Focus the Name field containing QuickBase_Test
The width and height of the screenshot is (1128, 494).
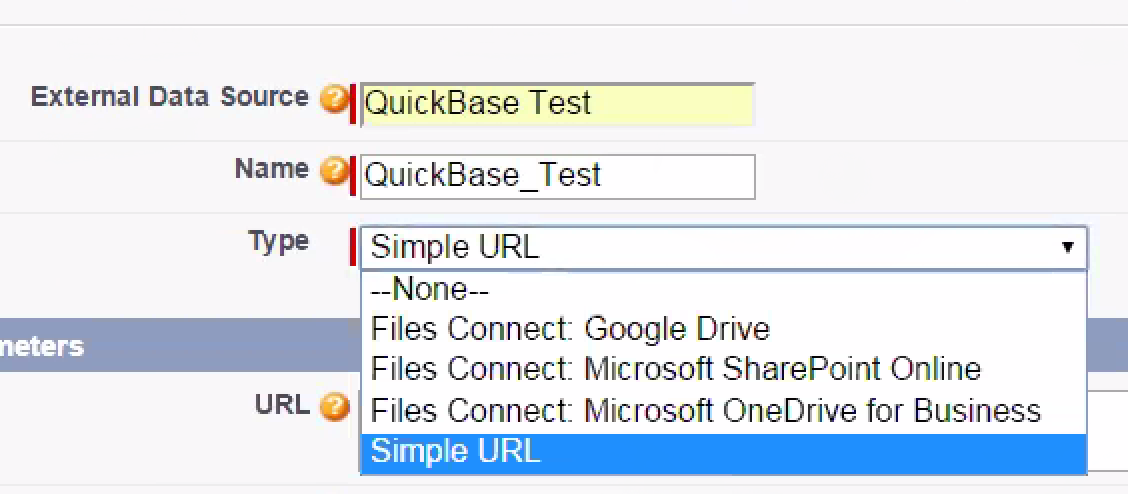click(x=556, y=176)
